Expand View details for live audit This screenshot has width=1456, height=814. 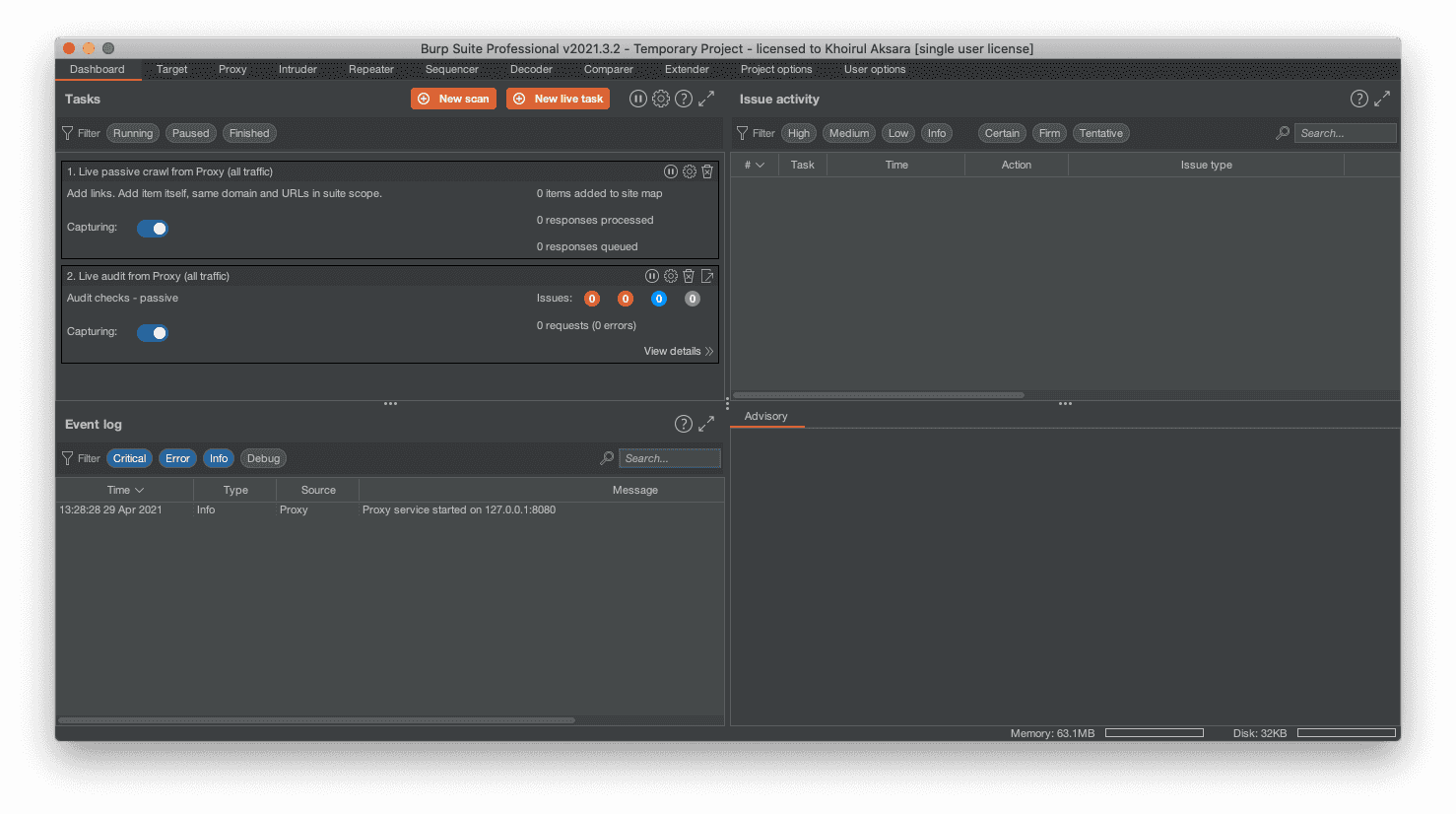678,351
